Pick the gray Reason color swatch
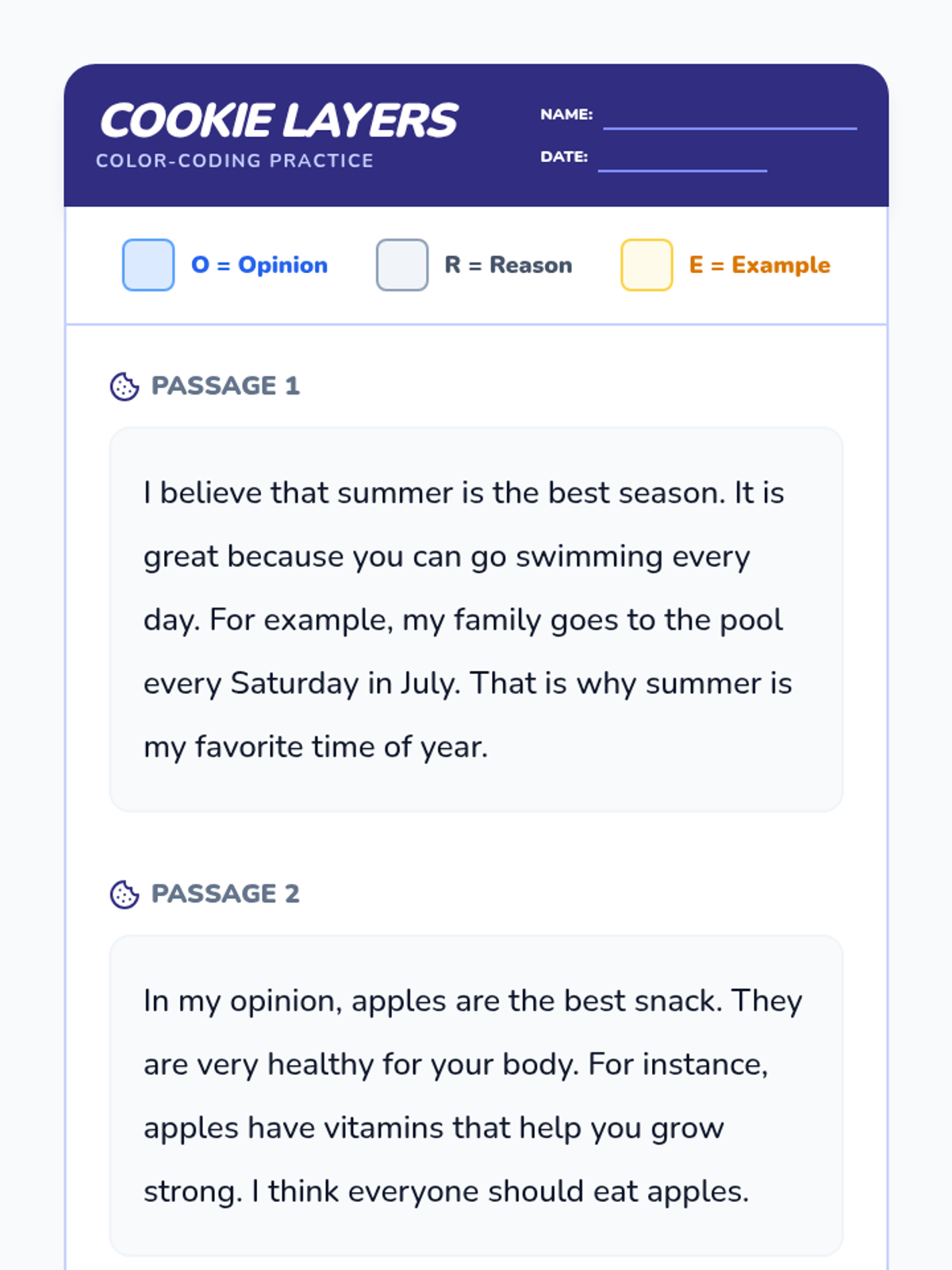This screenshot has height=1270, width=952. pyautogui.click(x=402, y=265)
